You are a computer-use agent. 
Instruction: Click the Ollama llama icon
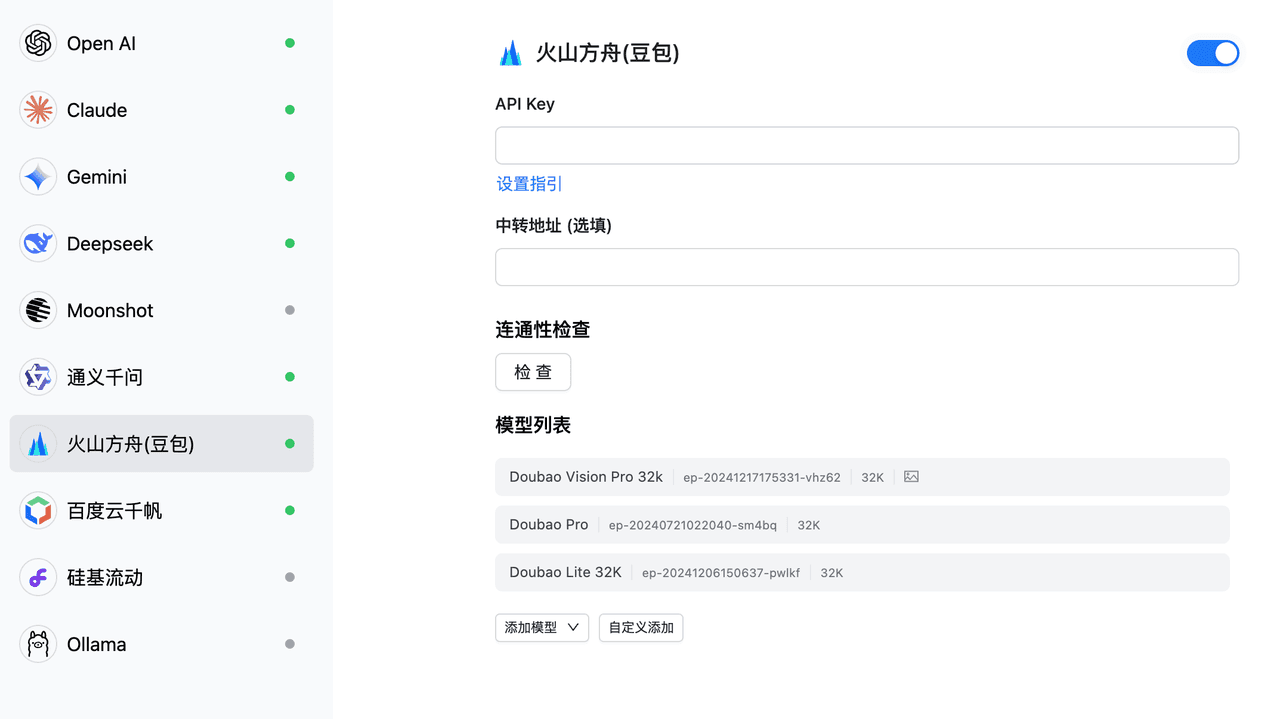pyautogui.click(x=38, y=644)
